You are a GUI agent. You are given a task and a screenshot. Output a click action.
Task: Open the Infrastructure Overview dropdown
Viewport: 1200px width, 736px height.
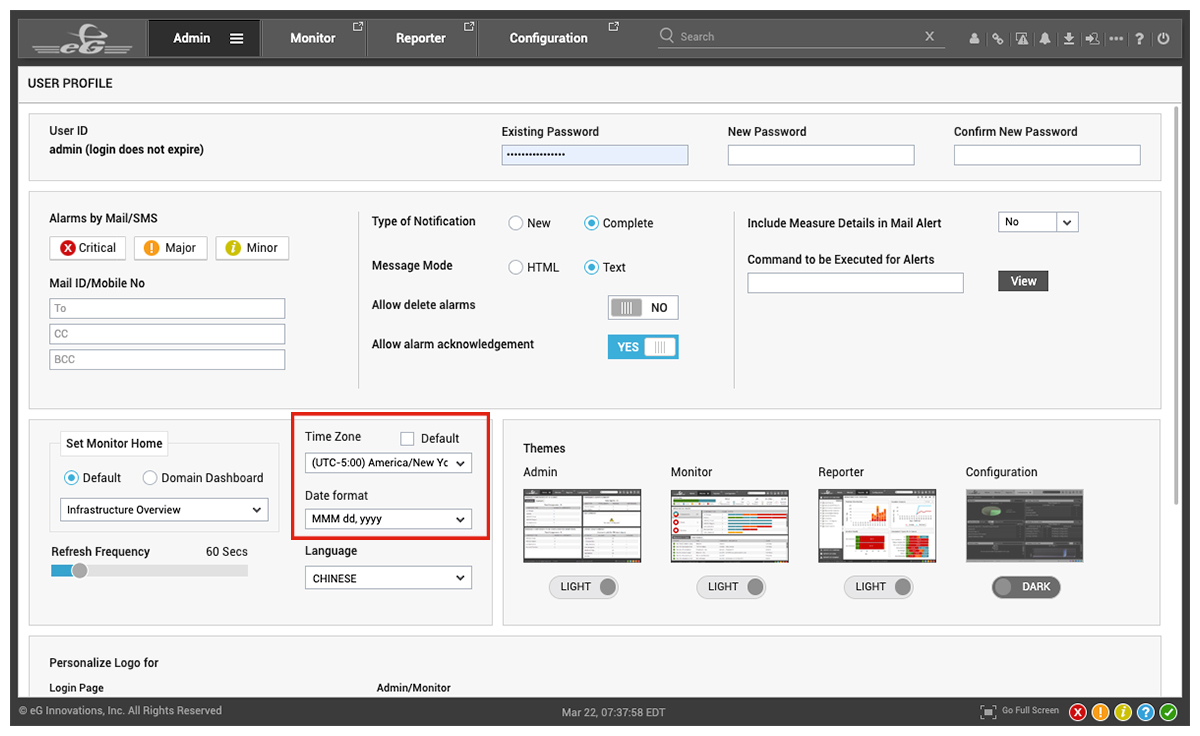click(164, 510)
